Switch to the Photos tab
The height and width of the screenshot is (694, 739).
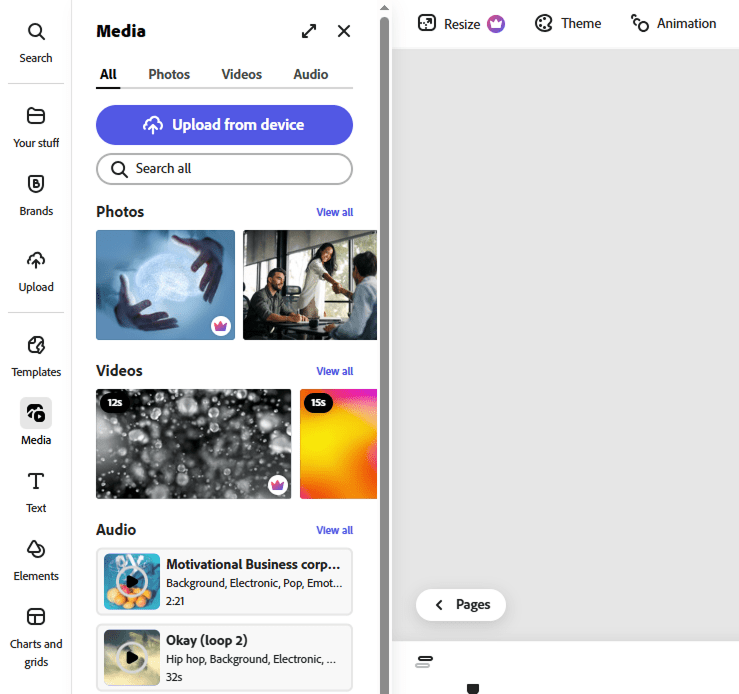[169, 74]
